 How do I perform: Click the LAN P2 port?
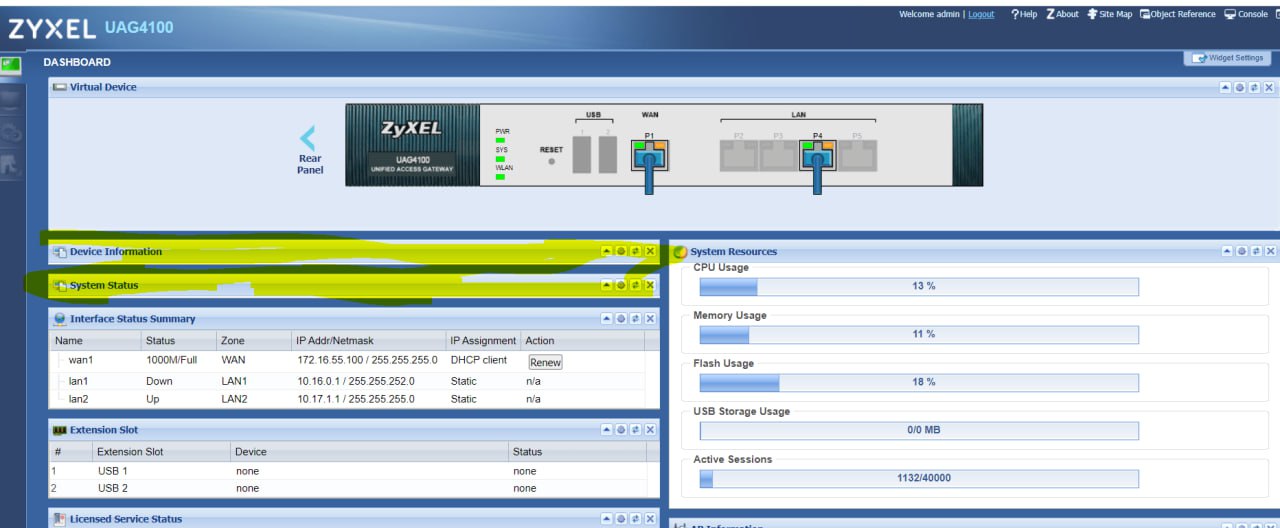738,155
